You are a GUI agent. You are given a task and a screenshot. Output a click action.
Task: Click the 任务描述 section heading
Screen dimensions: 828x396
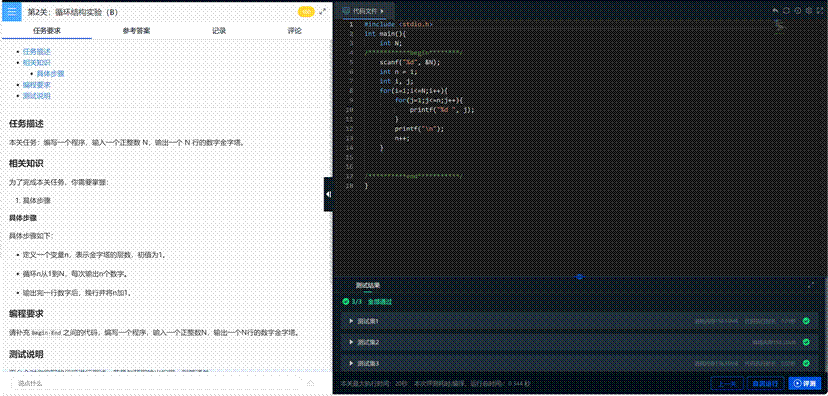(x=26, y=123)
